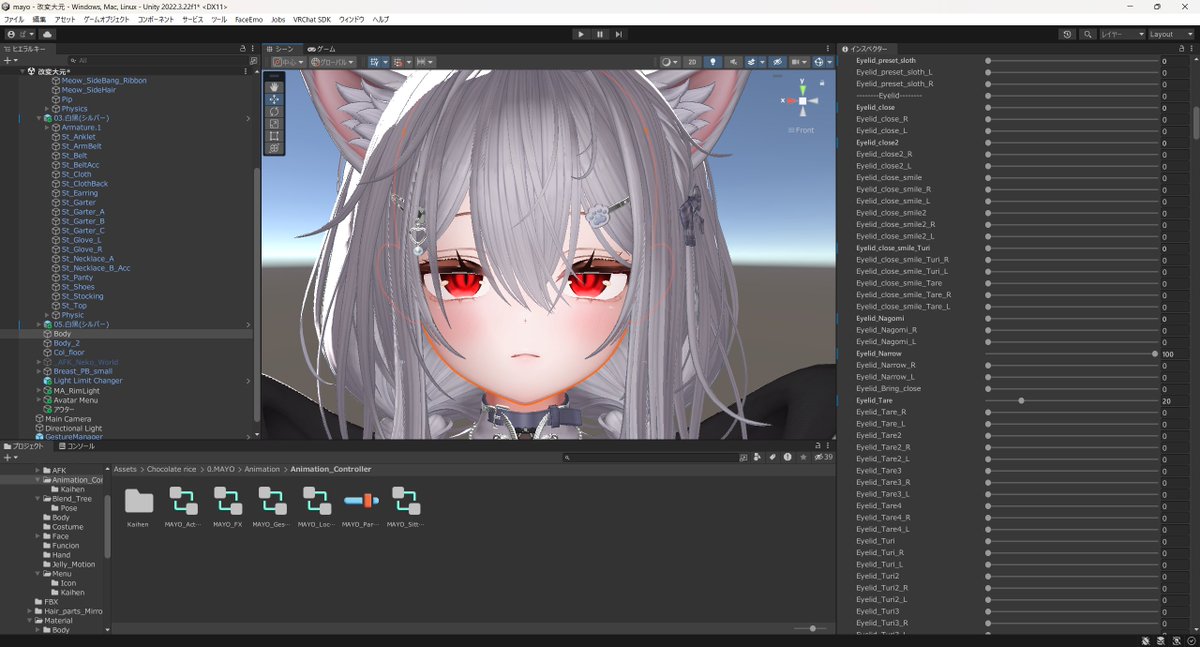This screenshot has width=1200, height=647.
Task: Select the Kaihen folder thumbnail
Action: click(139, 502)
